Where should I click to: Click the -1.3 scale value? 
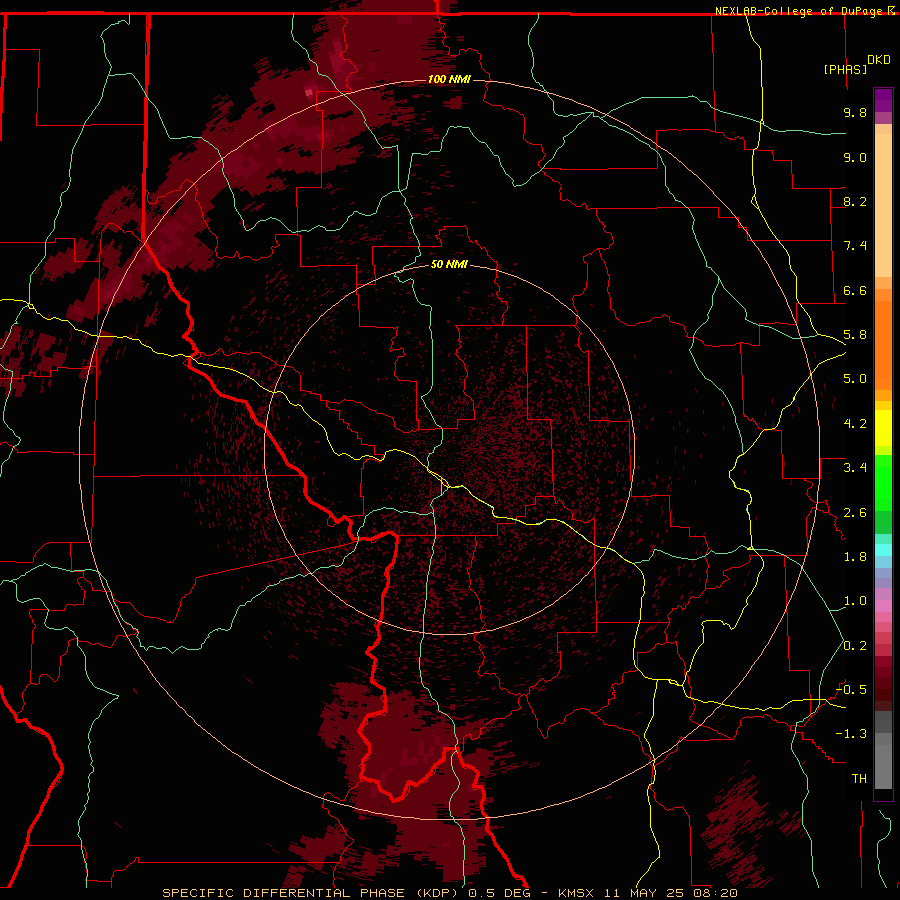point(851,734)
